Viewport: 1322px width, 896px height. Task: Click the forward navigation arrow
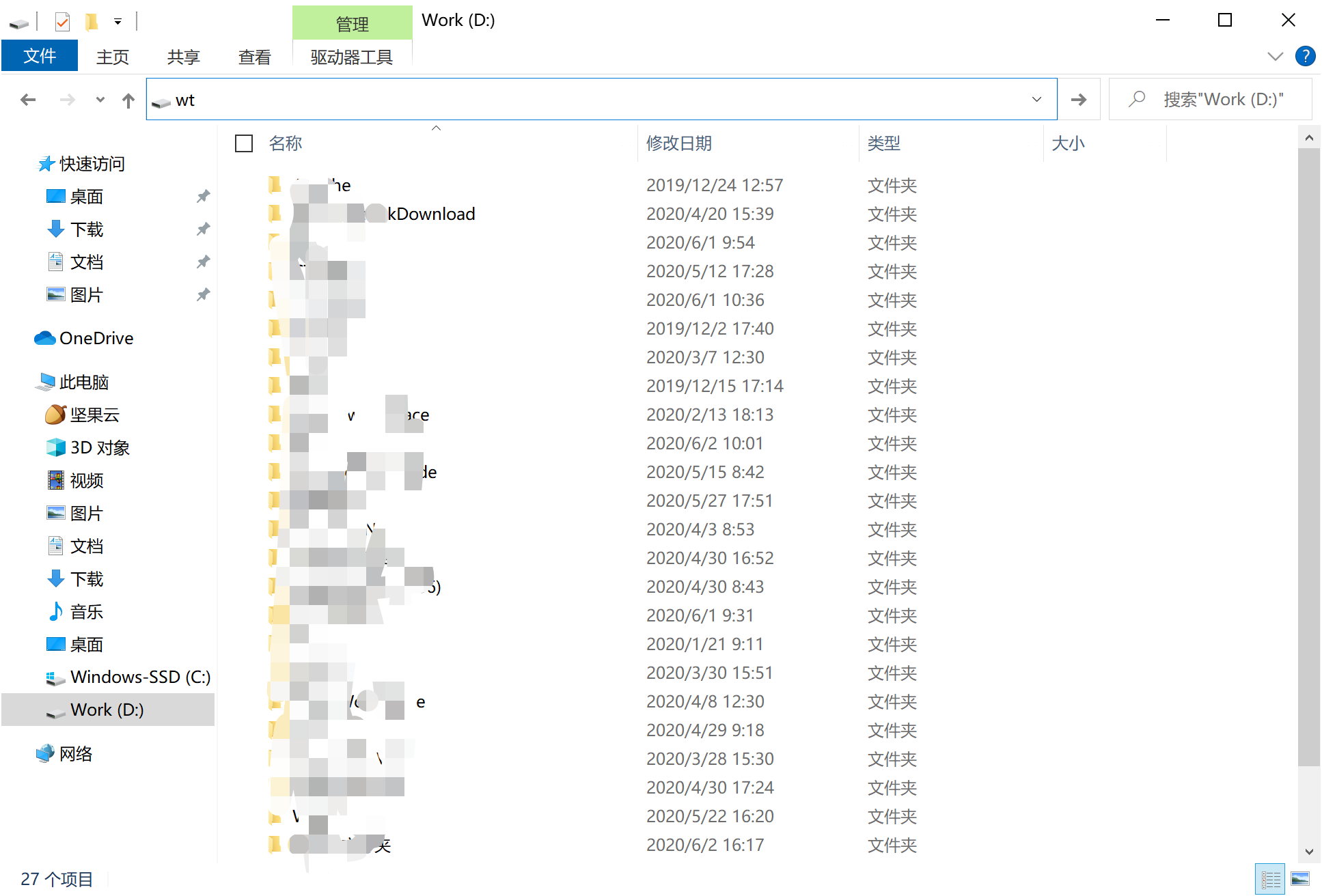pos(67,99)
